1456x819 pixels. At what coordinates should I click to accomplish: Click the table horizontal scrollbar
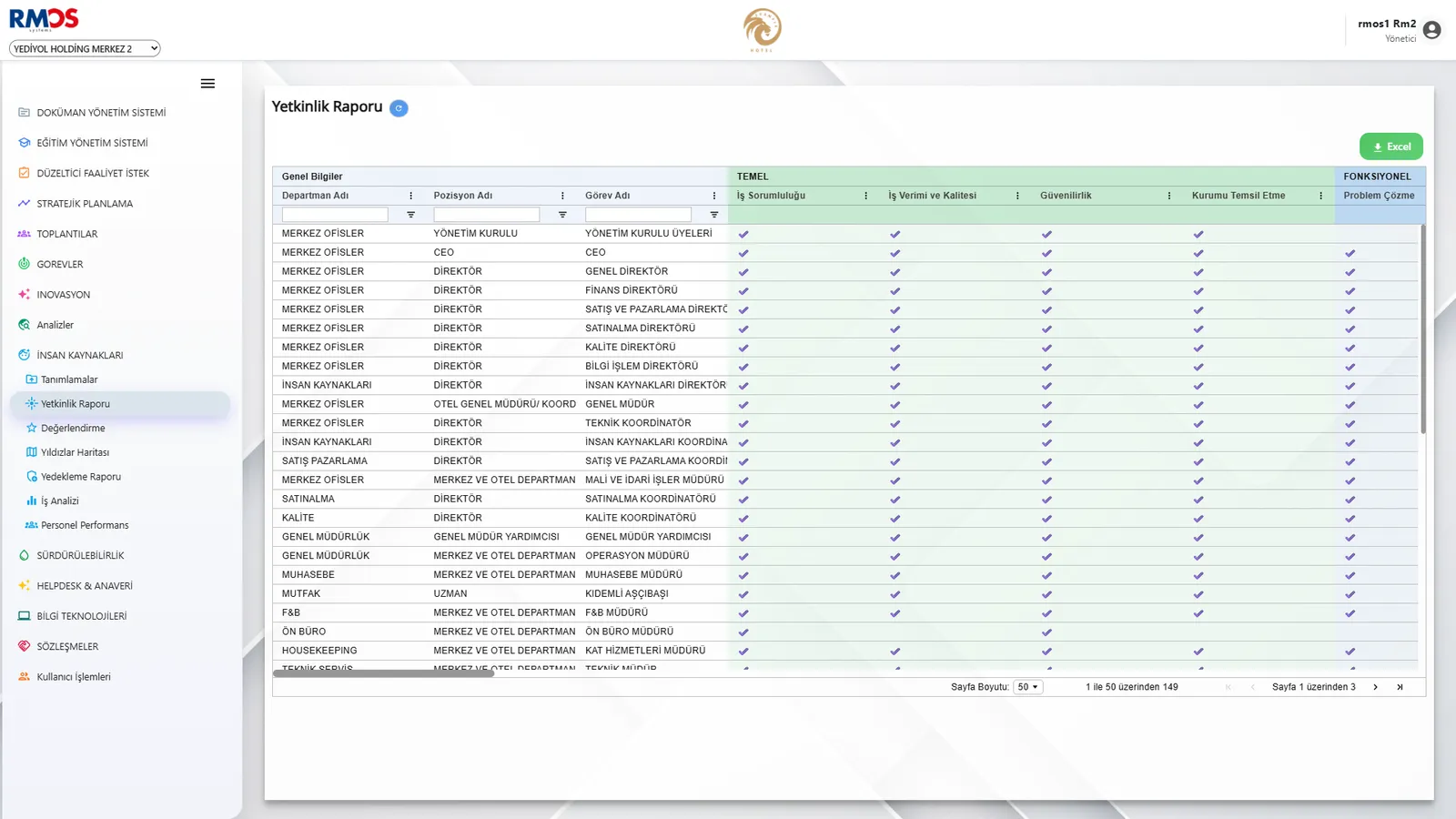point(383,673)
